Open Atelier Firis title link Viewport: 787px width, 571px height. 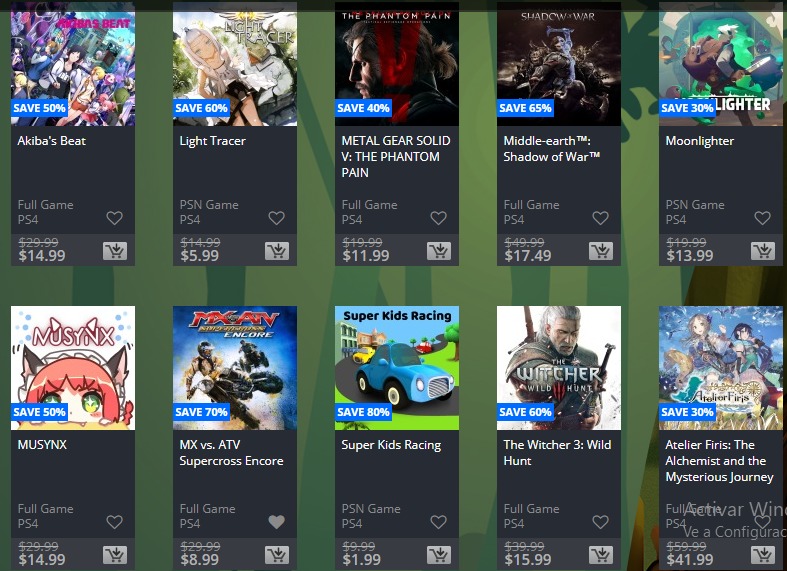pos(719,461)
